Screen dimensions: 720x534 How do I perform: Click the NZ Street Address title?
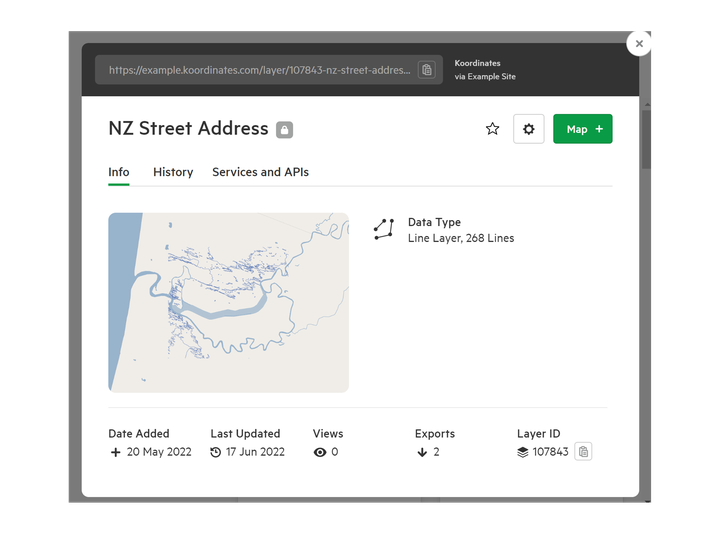tap(188, 128)
